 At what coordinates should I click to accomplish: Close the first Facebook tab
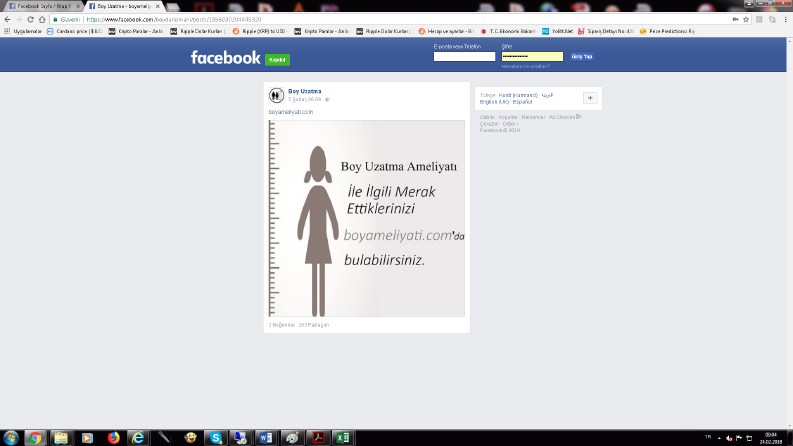click(78, 7)
